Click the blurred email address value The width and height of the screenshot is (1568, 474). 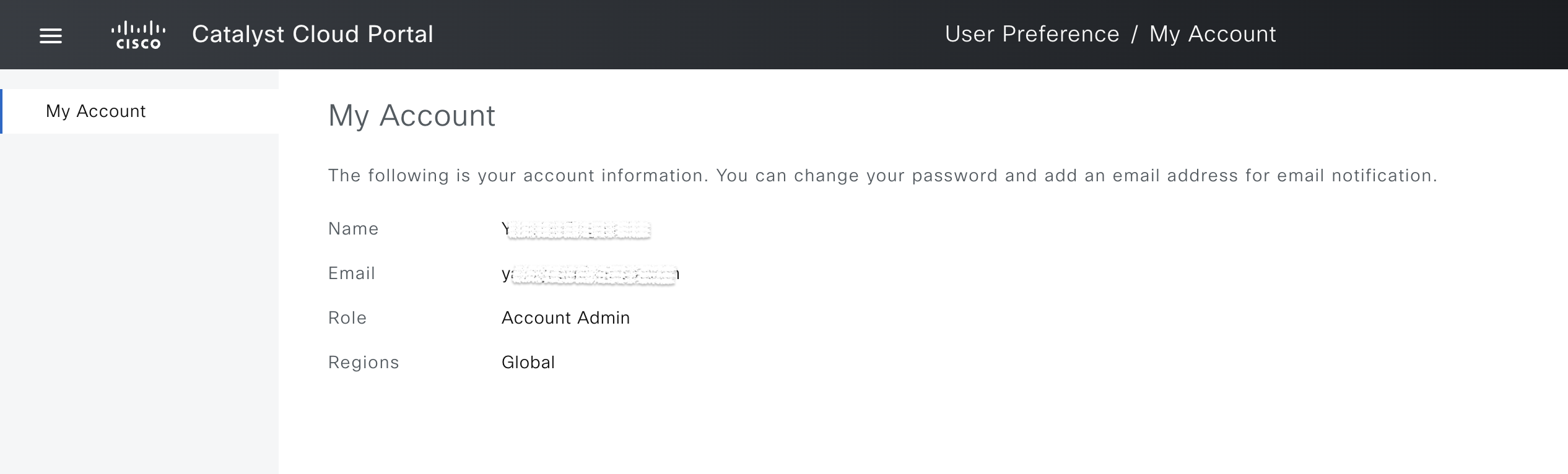pos(590,274)
